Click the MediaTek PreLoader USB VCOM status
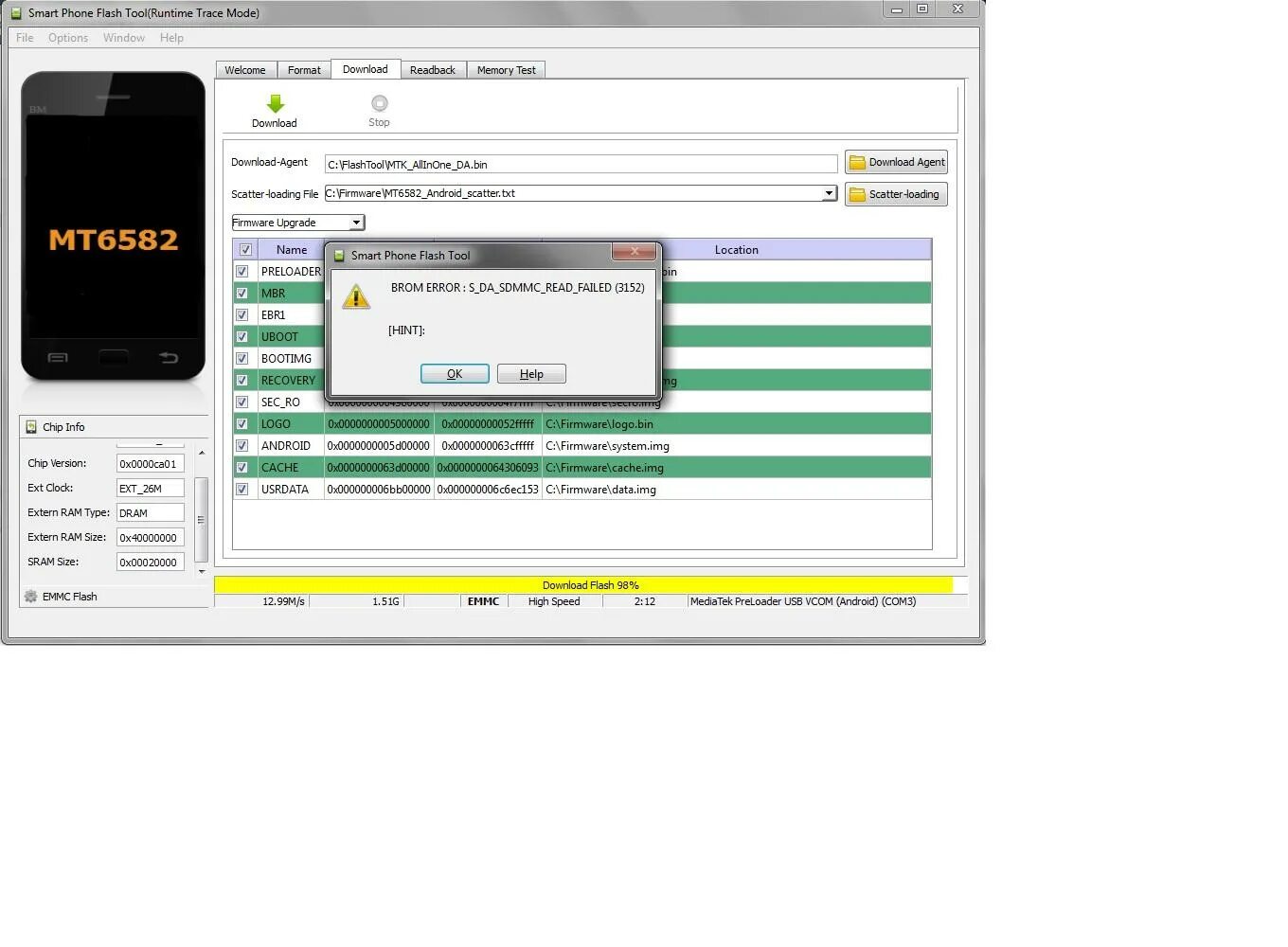The width and height of the screenshot is (1288, 947). pos(803,601)
